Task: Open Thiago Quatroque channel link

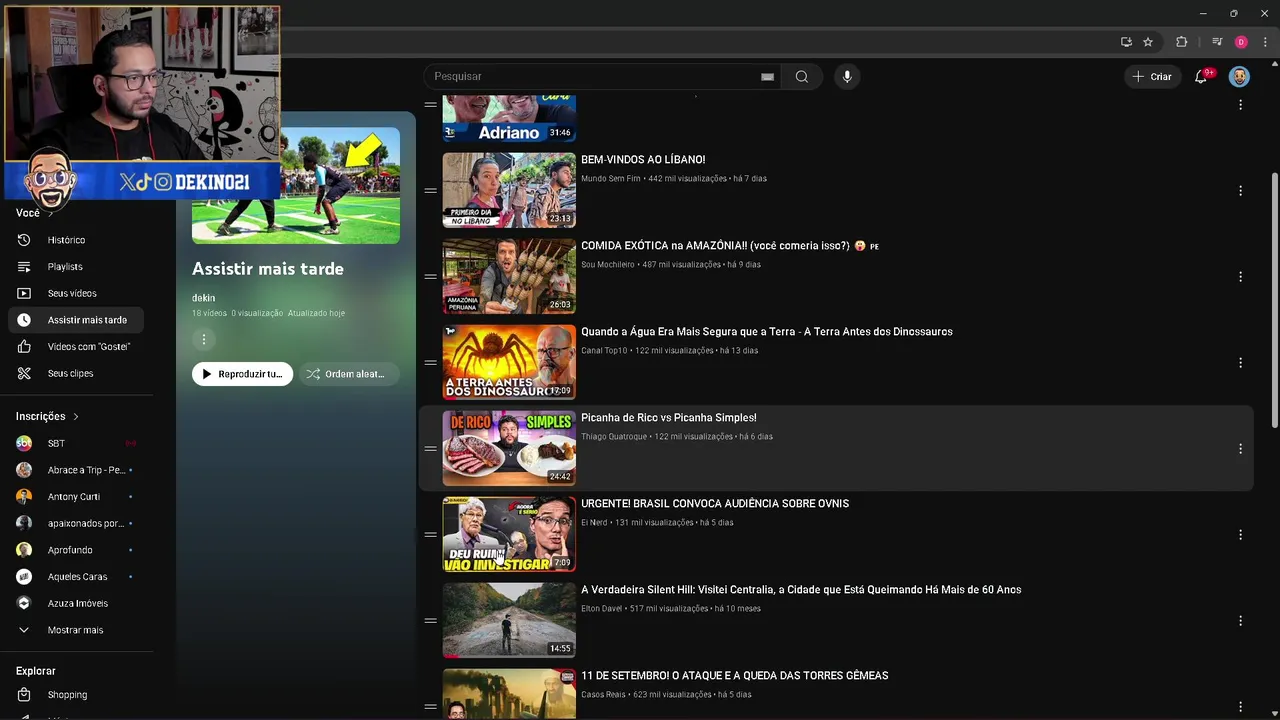Action: tap(614, 437)
